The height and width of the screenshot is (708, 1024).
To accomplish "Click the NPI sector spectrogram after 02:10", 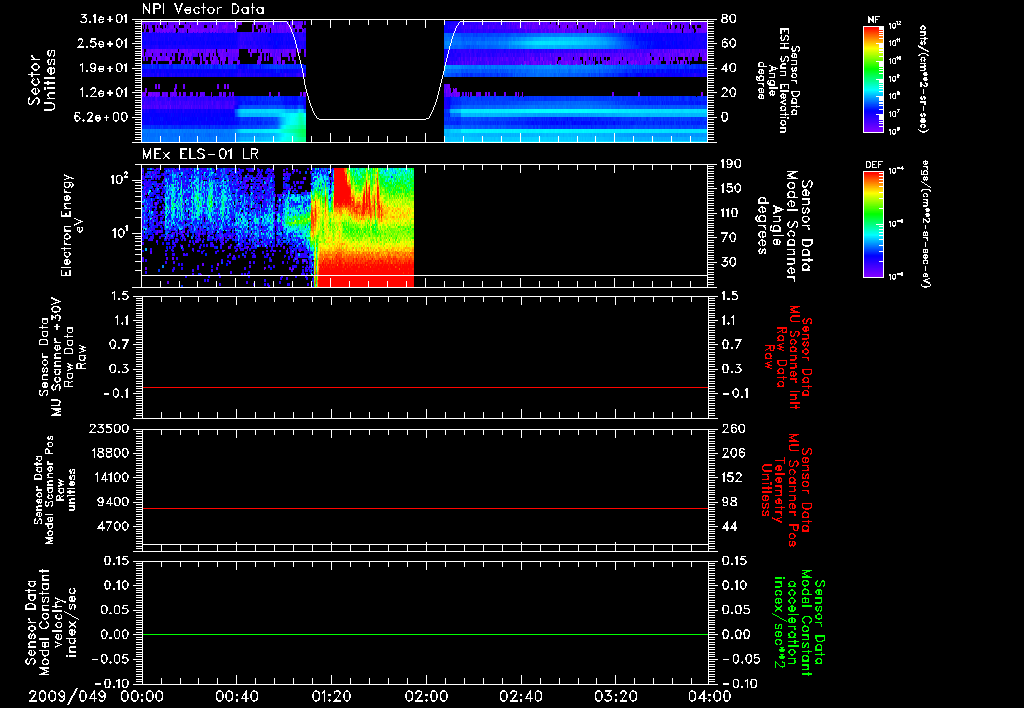I will (576, 81).
